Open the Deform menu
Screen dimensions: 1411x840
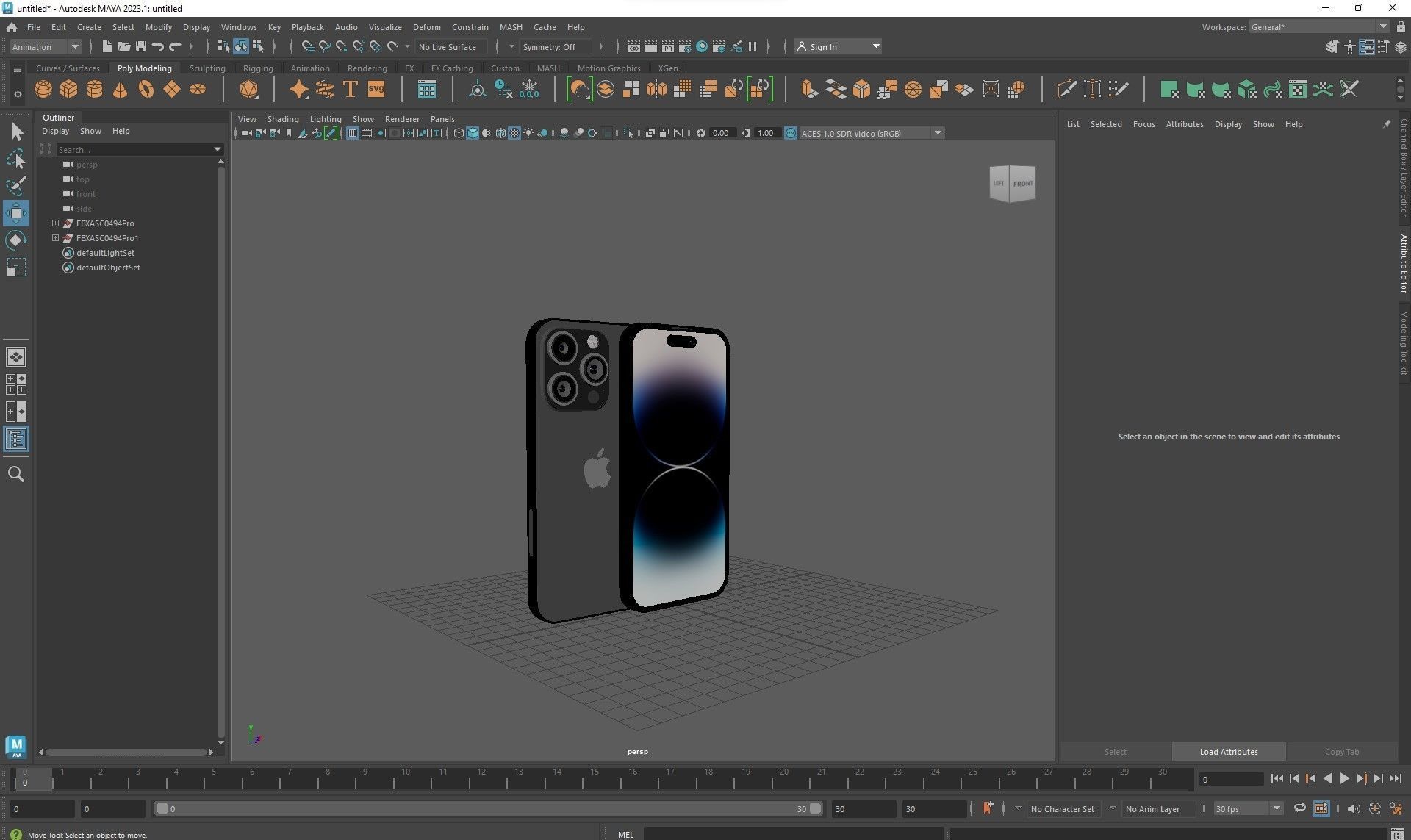[426, 27]
